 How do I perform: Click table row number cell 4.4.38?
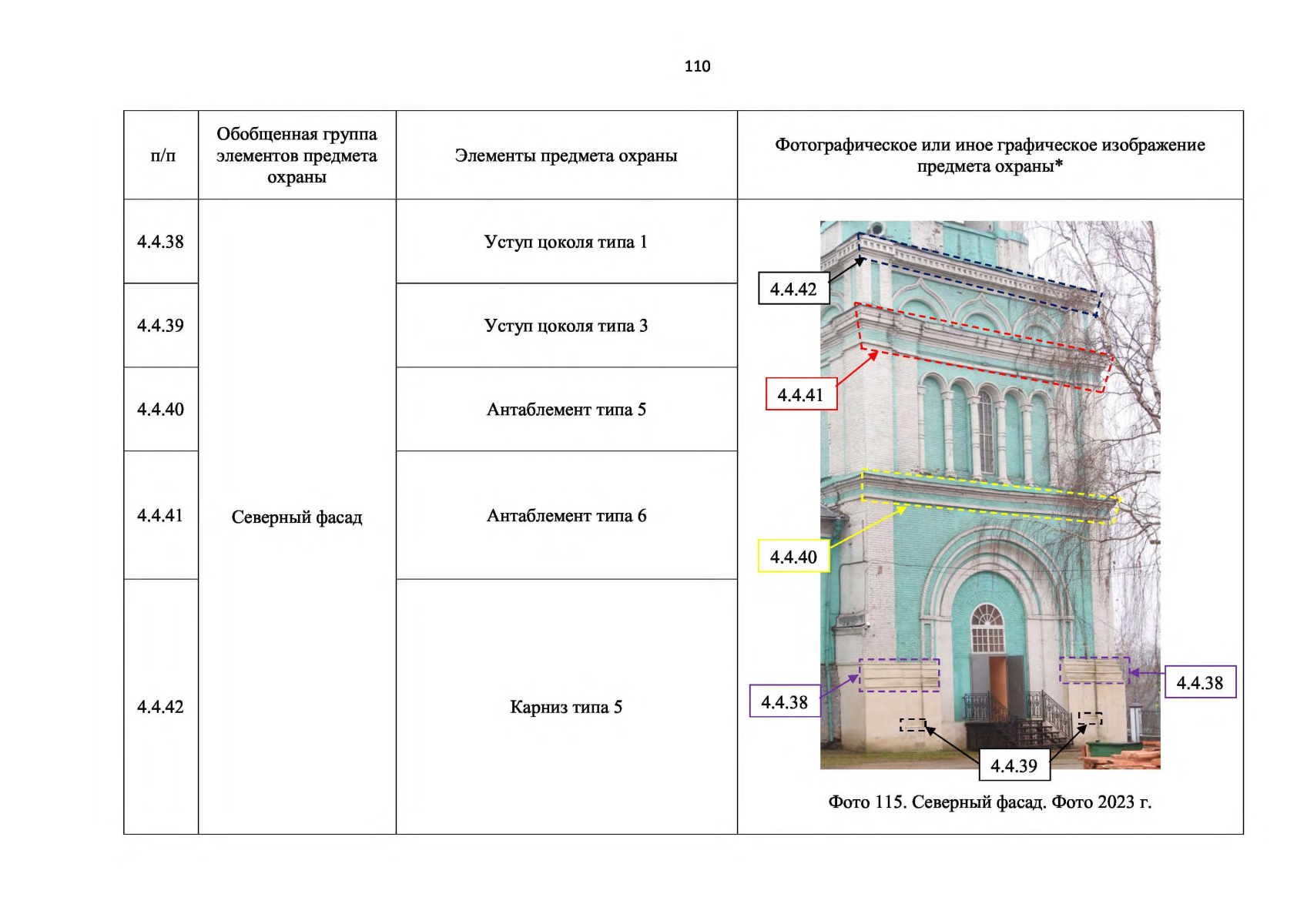click(160, 242)
